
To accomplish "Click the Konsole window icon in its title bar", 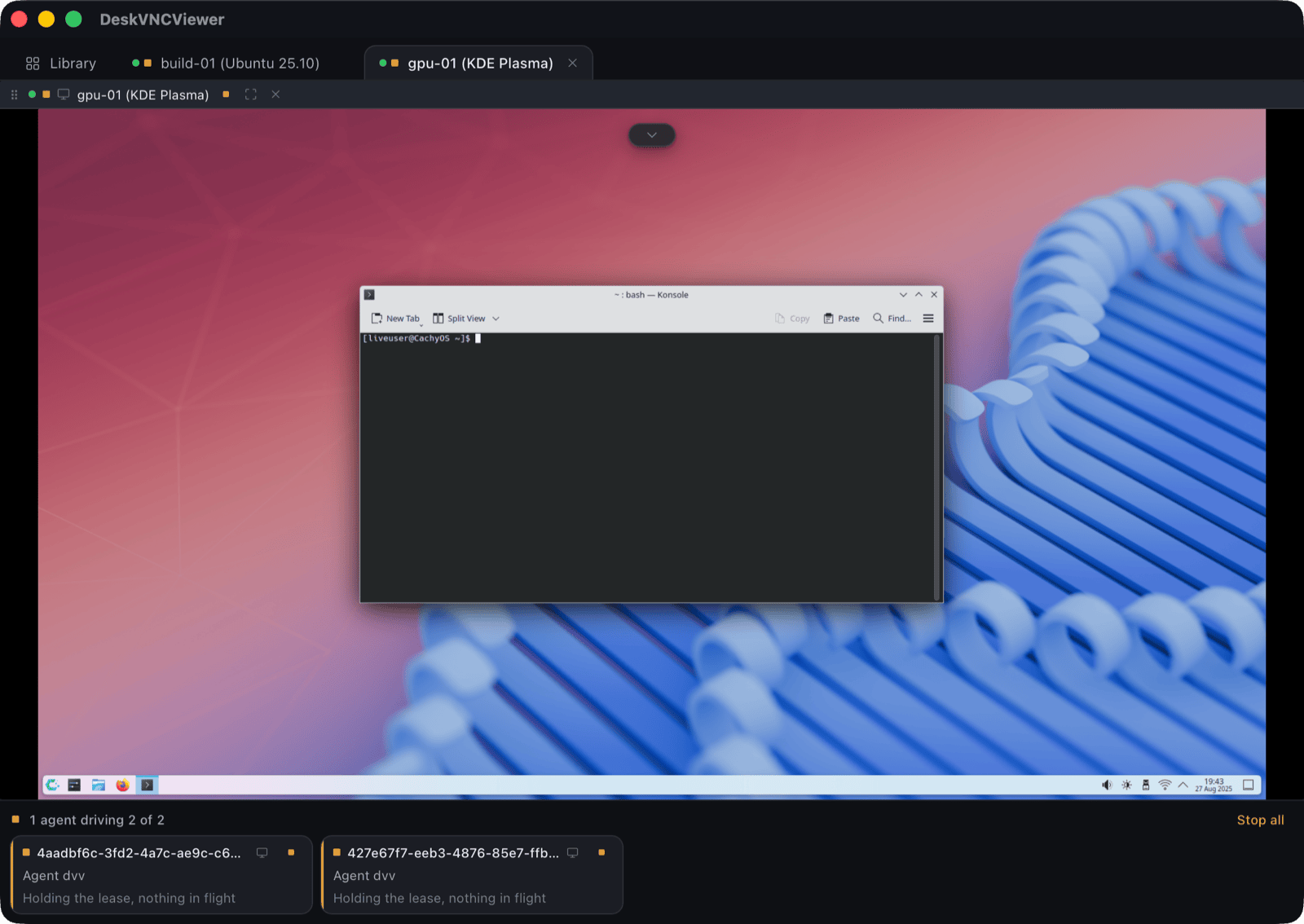I will tap(369, 295).
